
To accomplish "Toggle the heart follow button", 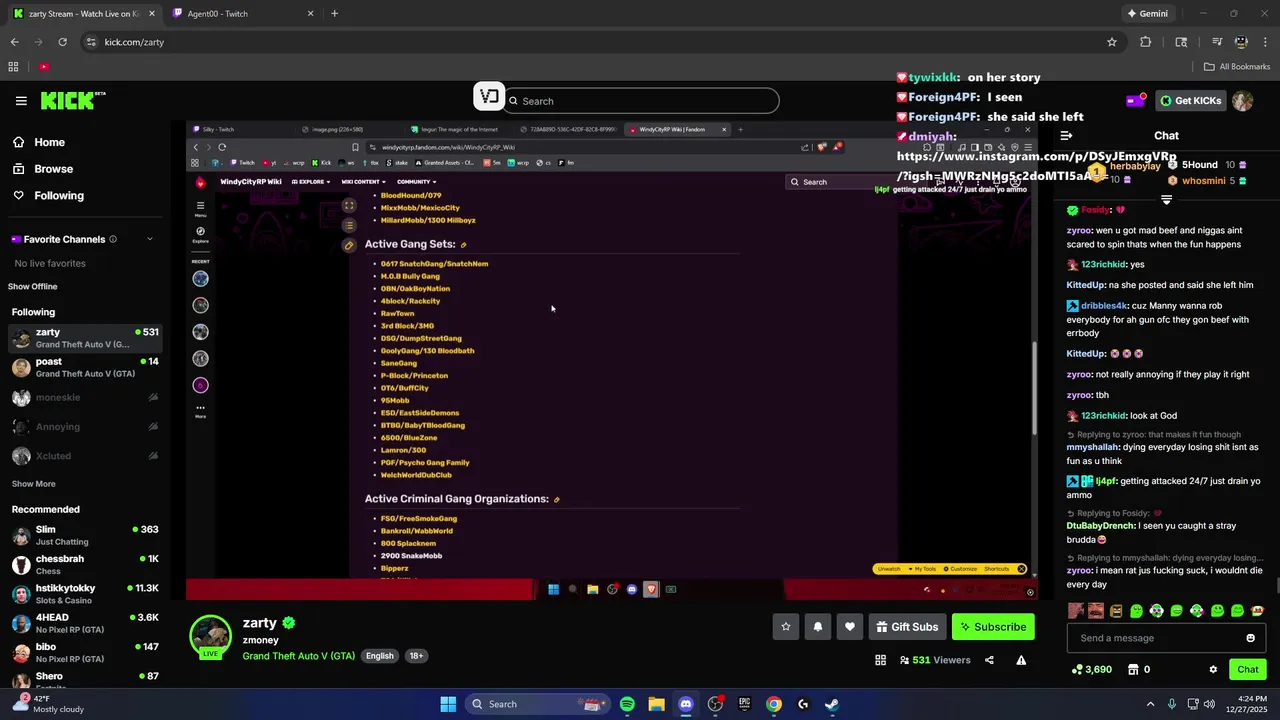I will (850, 627).
